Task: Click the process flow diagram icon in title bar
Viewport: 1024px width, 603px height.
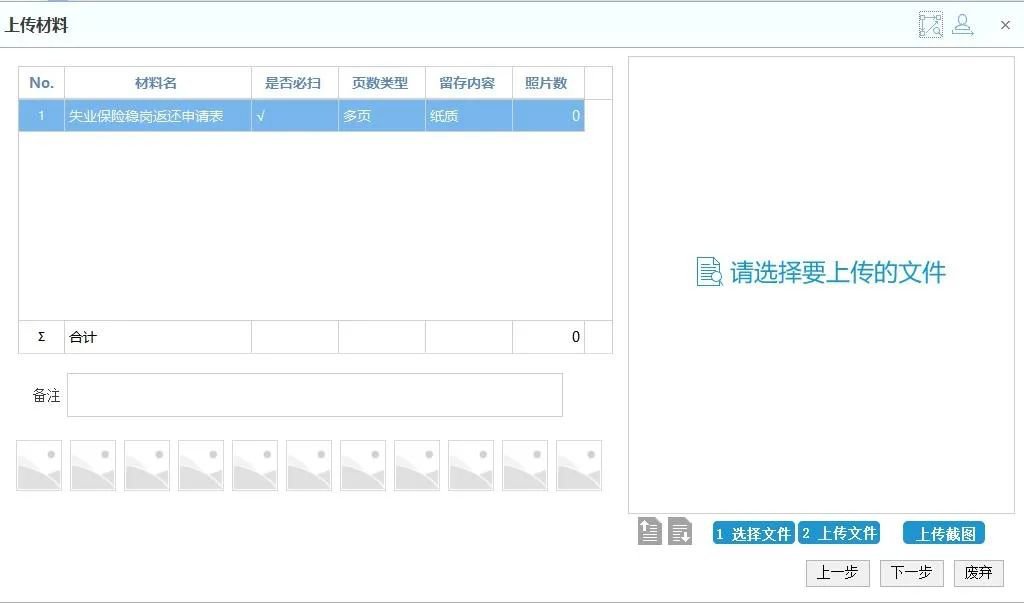Action: tap(930, 25)
